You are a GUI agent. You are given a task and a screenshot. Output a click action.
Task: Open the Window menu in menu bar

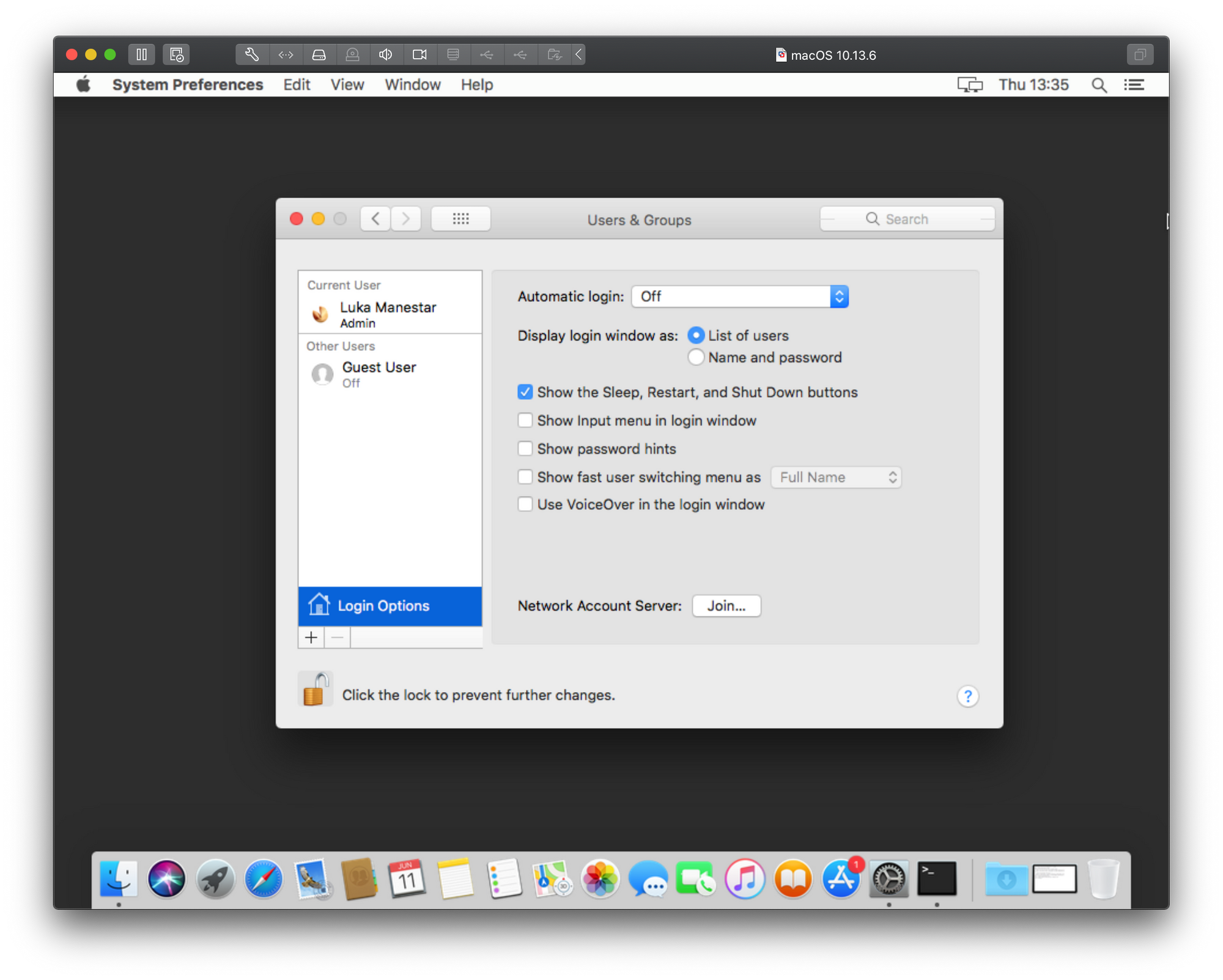pyautogui.click(x=412, y=84)
